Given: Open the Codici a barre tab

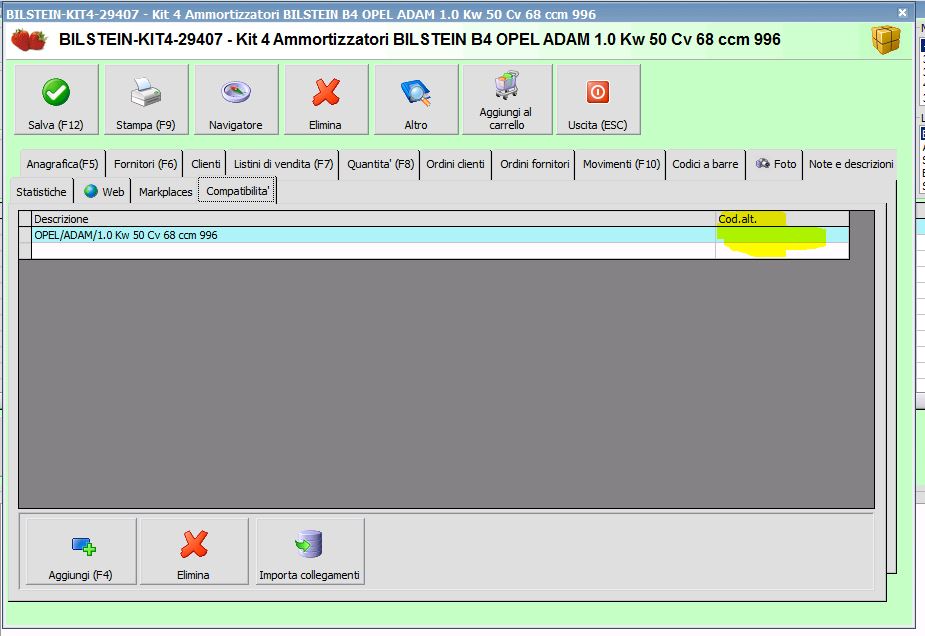Looking at the screenshot, I should coord(705,164).
